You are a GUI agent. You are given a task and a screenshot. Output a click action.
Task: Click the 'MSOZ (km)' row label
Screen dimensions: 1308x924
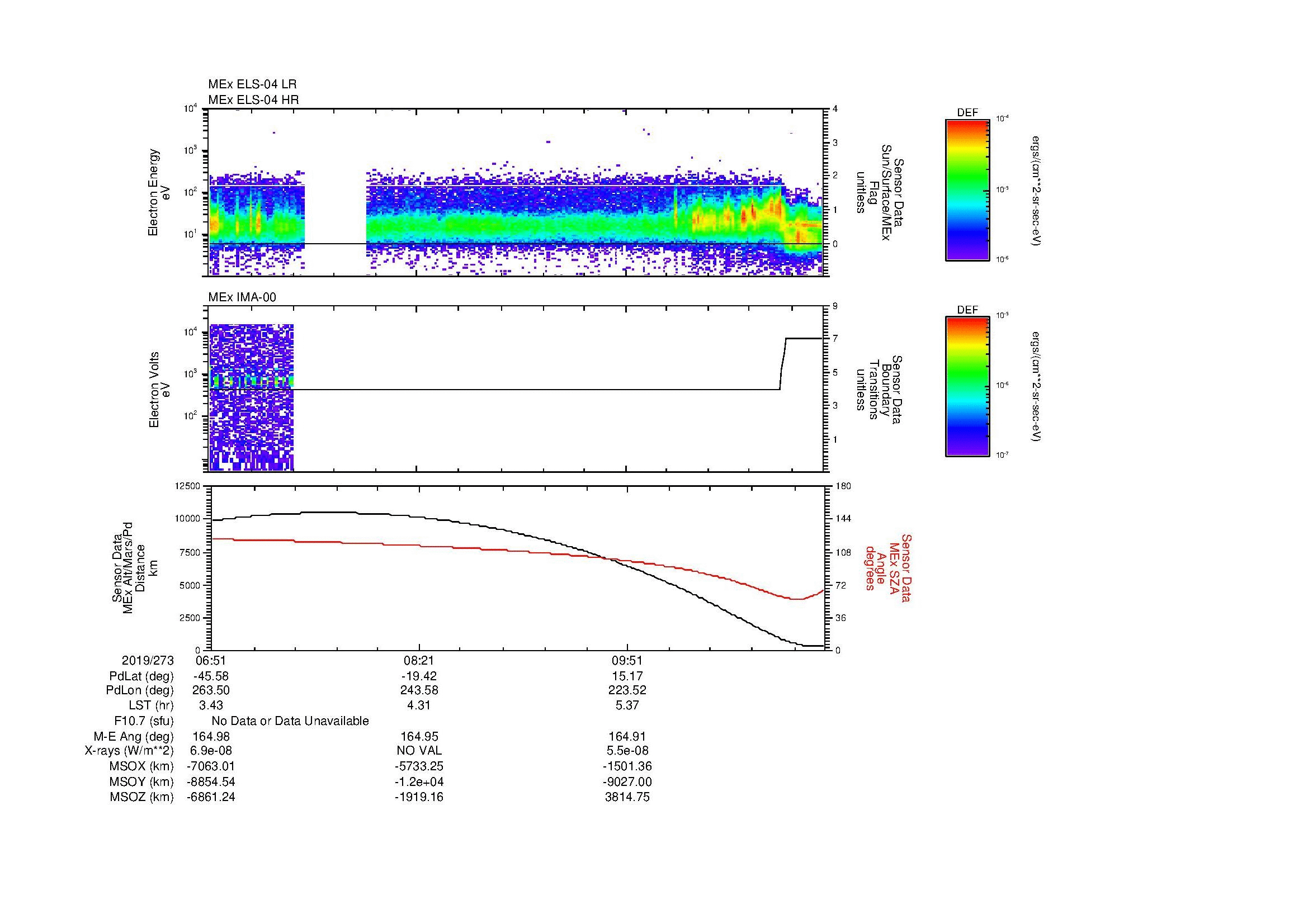[x=141, y=797]
